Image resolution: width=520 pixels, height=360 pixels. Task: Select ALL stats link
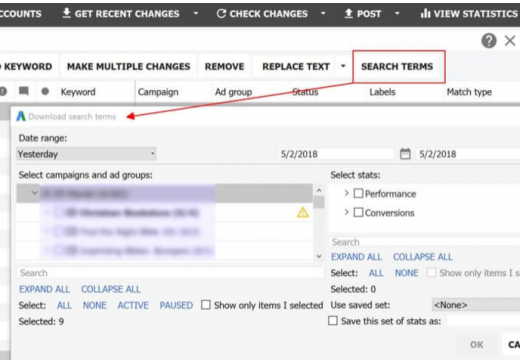click(376, 273)
